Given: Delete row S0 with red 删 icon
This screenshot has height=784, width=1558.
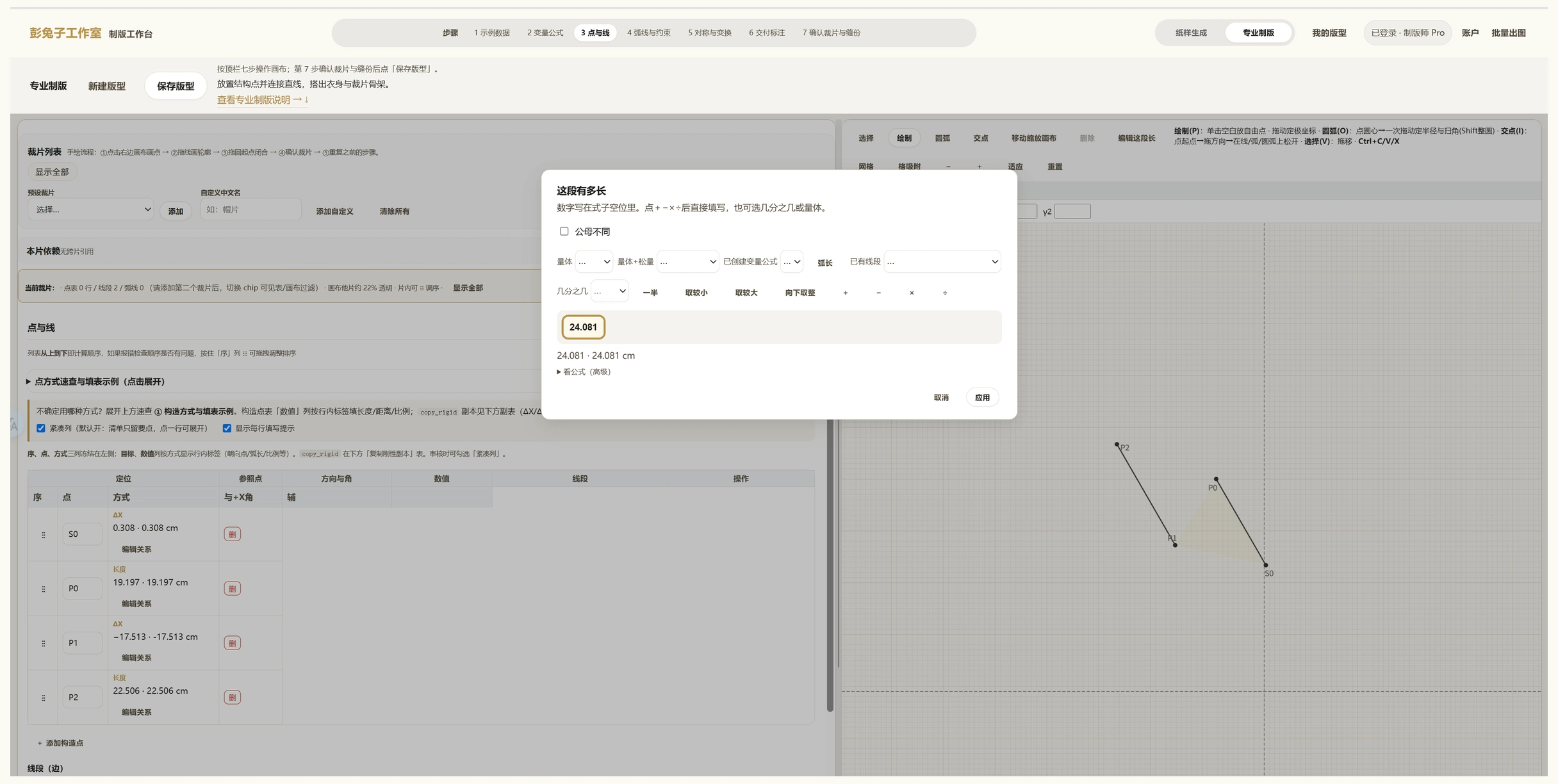Looking at the screenshot, I should click(x=232, y=534).
